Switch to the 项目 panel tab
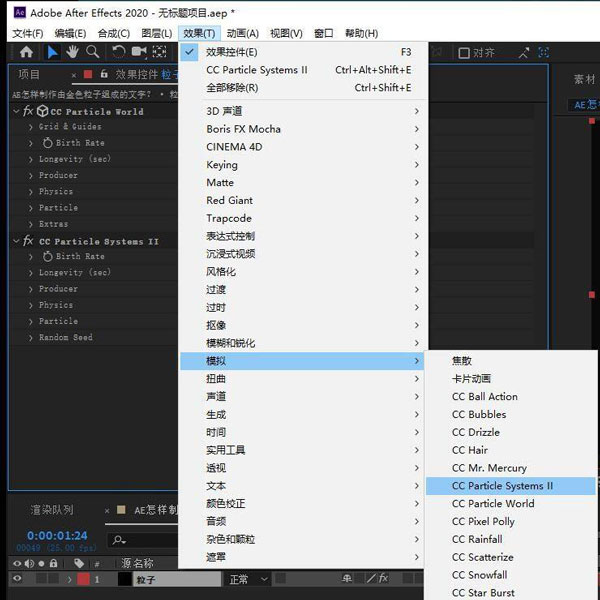The image size is (600, 600). [29, 75]
